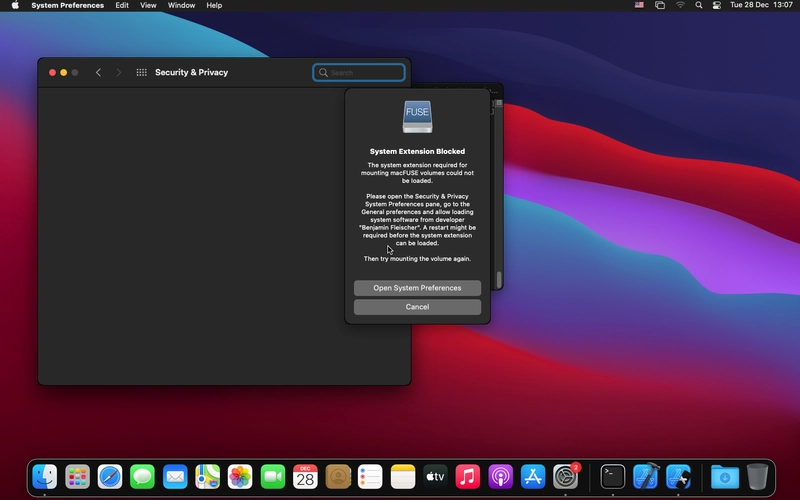The height and width of the screenshot is (500, 800).
Task: Open Xcode from the Dock
Action: tap(645, 477)
